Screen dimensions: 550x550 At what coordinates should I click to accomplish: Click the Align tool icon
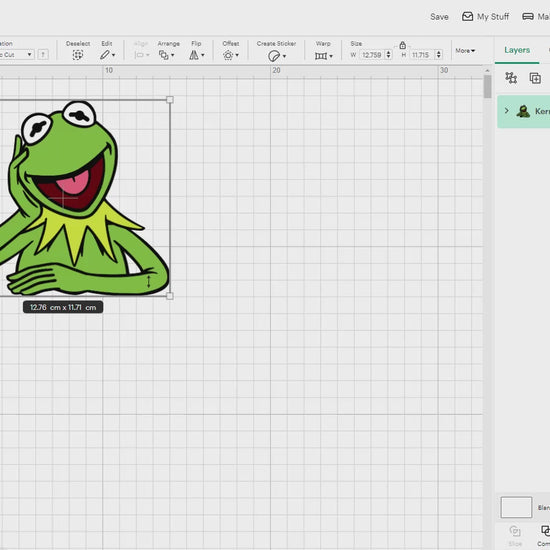pos(141,55)
